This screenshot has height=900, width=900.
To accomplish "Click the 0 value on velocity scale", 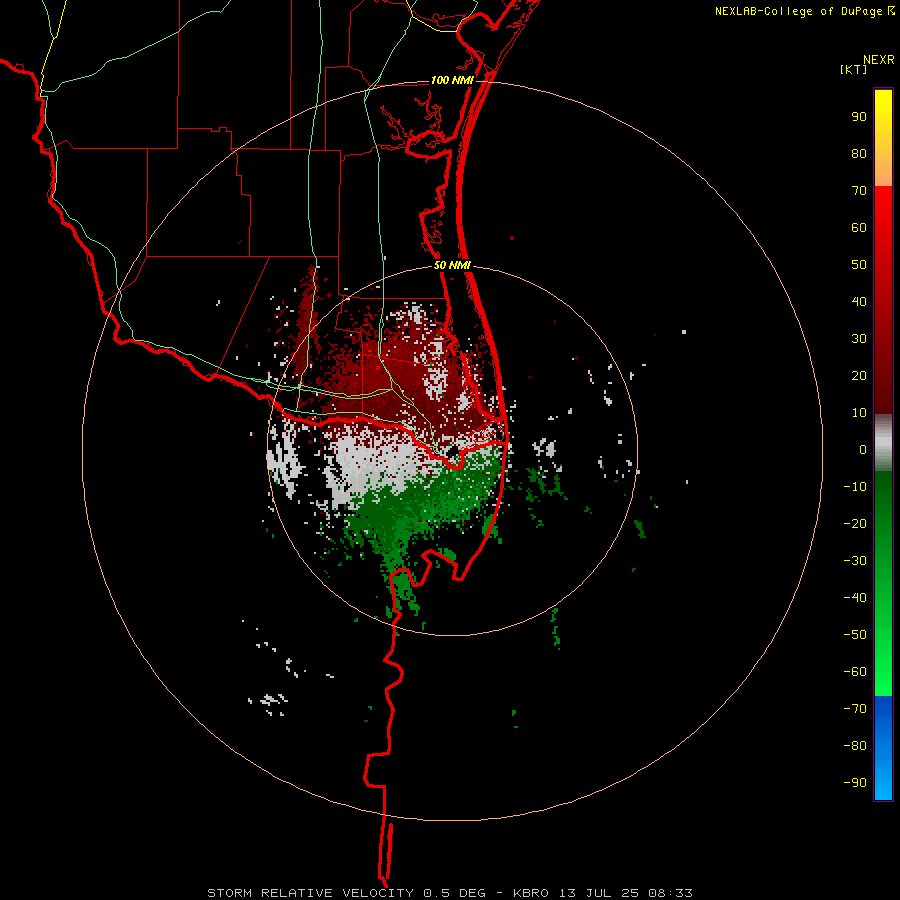I will click(x=863, y=449).
